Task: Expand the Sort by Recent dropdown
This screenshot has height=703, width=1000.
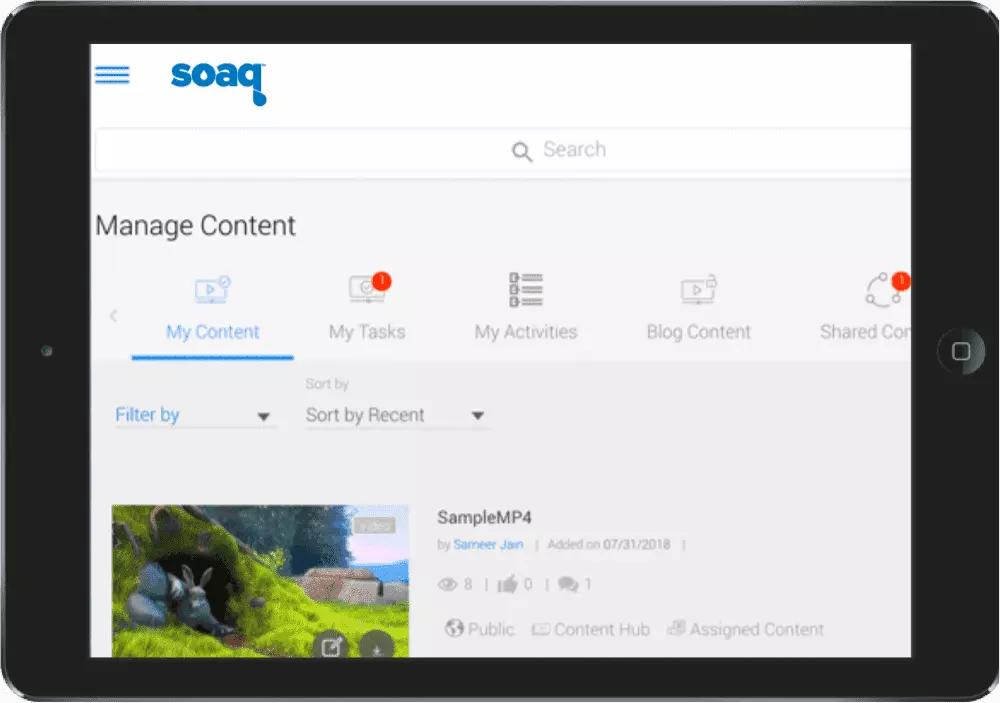Action: [396, 415]
